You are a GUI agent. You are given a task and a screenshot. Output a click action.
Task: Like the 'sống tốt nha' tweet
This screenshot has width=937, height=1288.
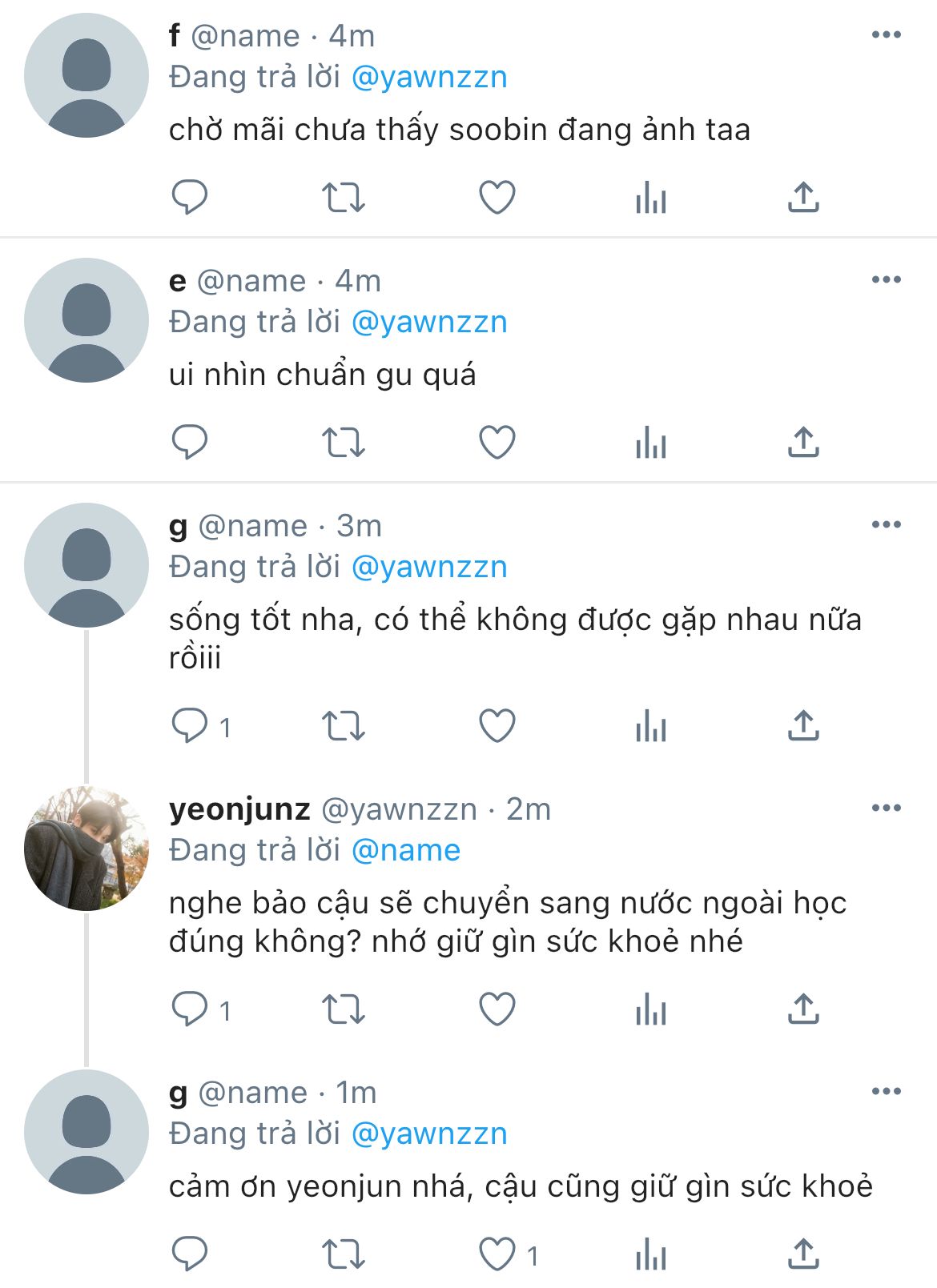click(x=497, y=725)
